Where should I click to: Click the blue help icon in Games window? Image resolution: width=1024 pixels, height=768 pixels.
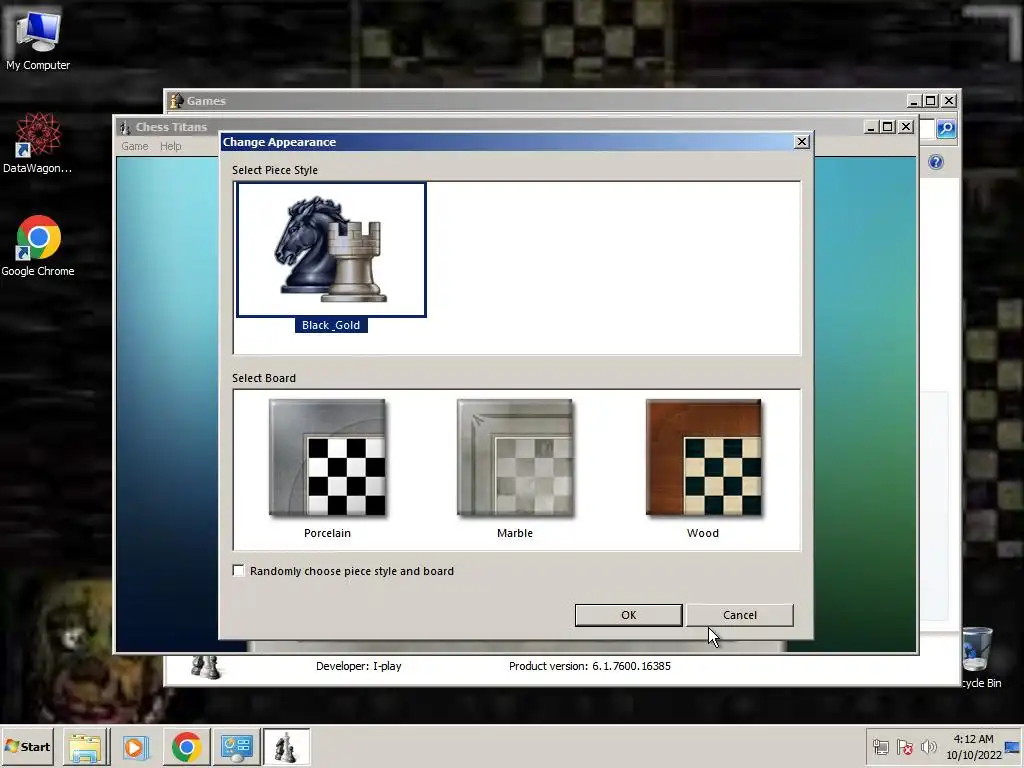click(x=936, y=162)
